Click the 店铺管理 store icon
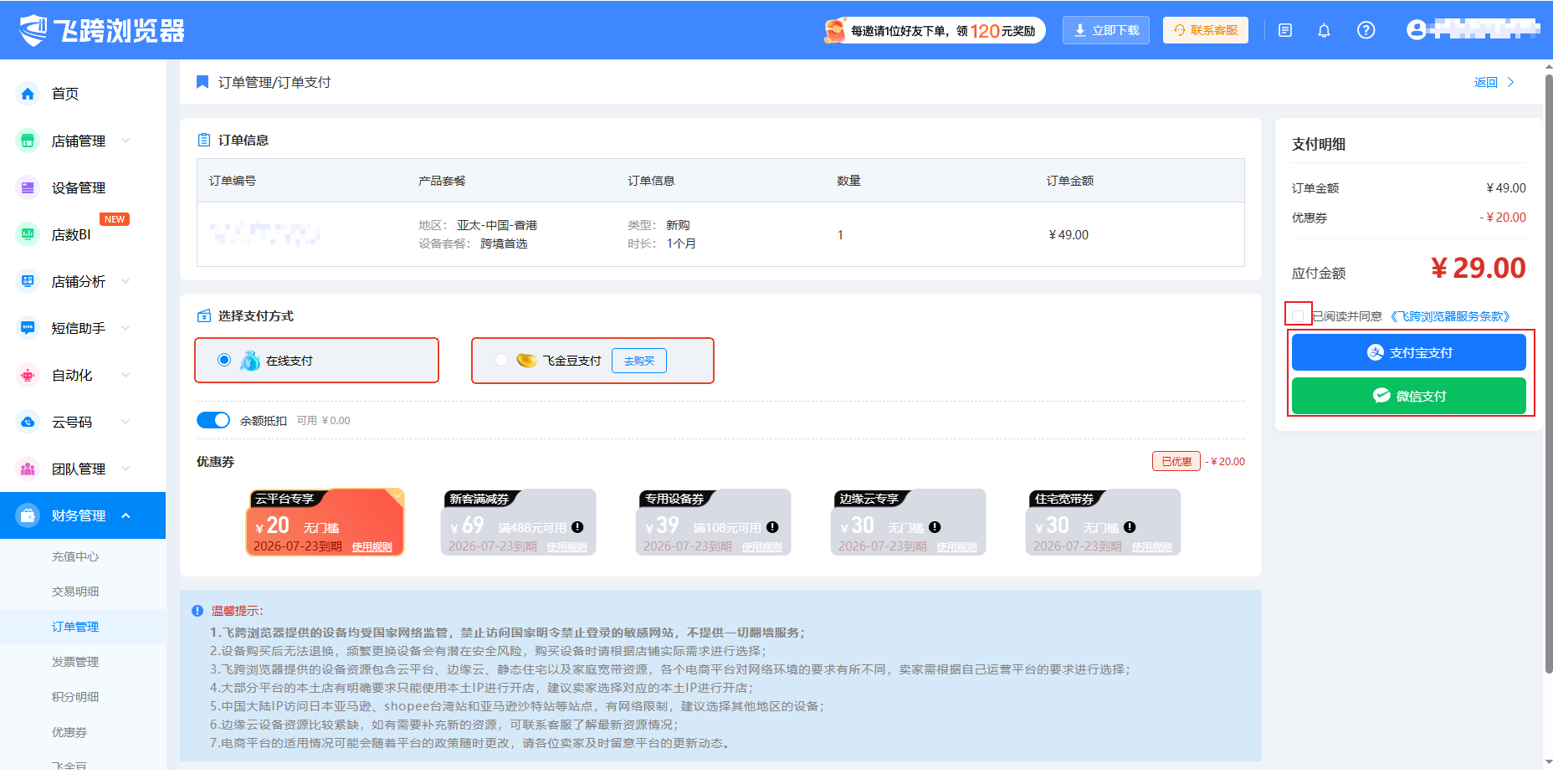 pyautogui.click(x=28, y=141)
